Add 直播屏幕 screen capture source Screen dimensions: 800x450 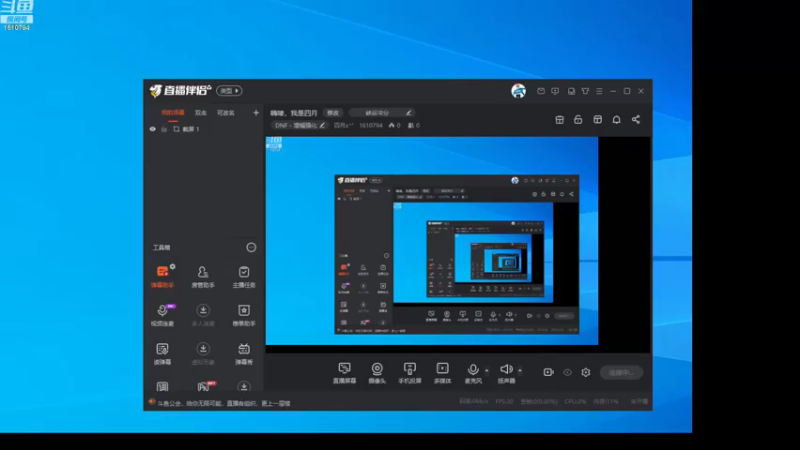344,373
